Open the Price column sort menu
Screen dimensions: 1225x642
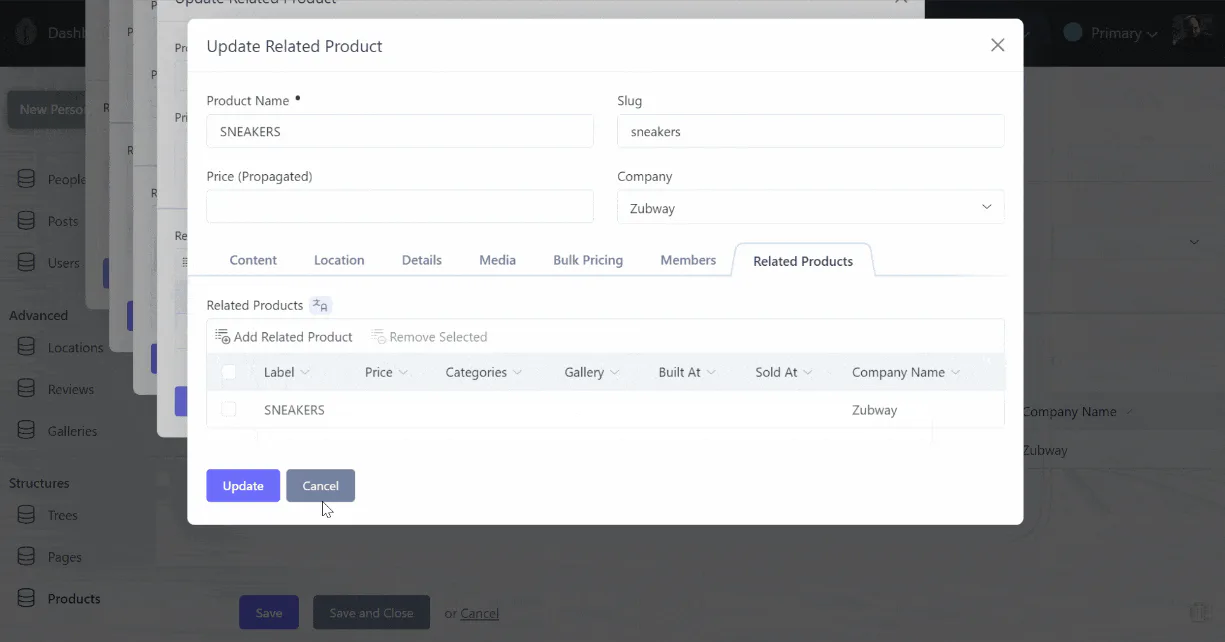pyautogui.click(x=403, y=372)
